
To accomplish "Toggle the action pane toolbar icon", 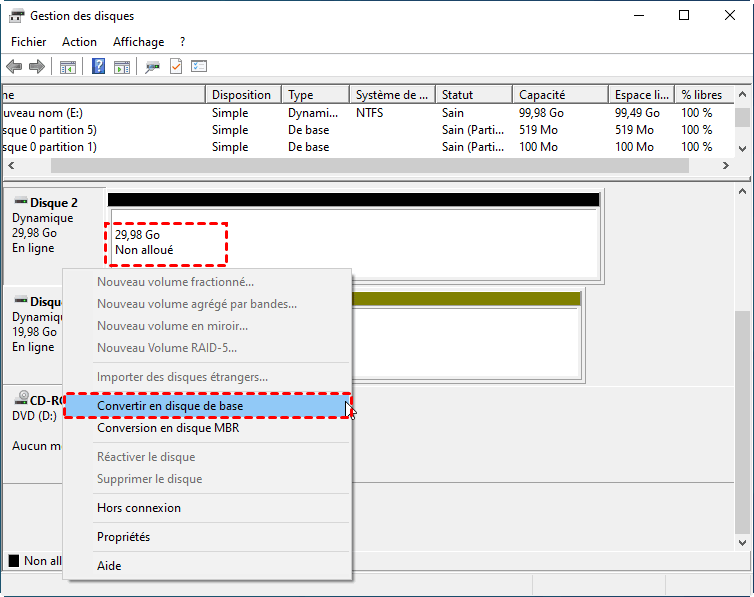I will 122,67.
